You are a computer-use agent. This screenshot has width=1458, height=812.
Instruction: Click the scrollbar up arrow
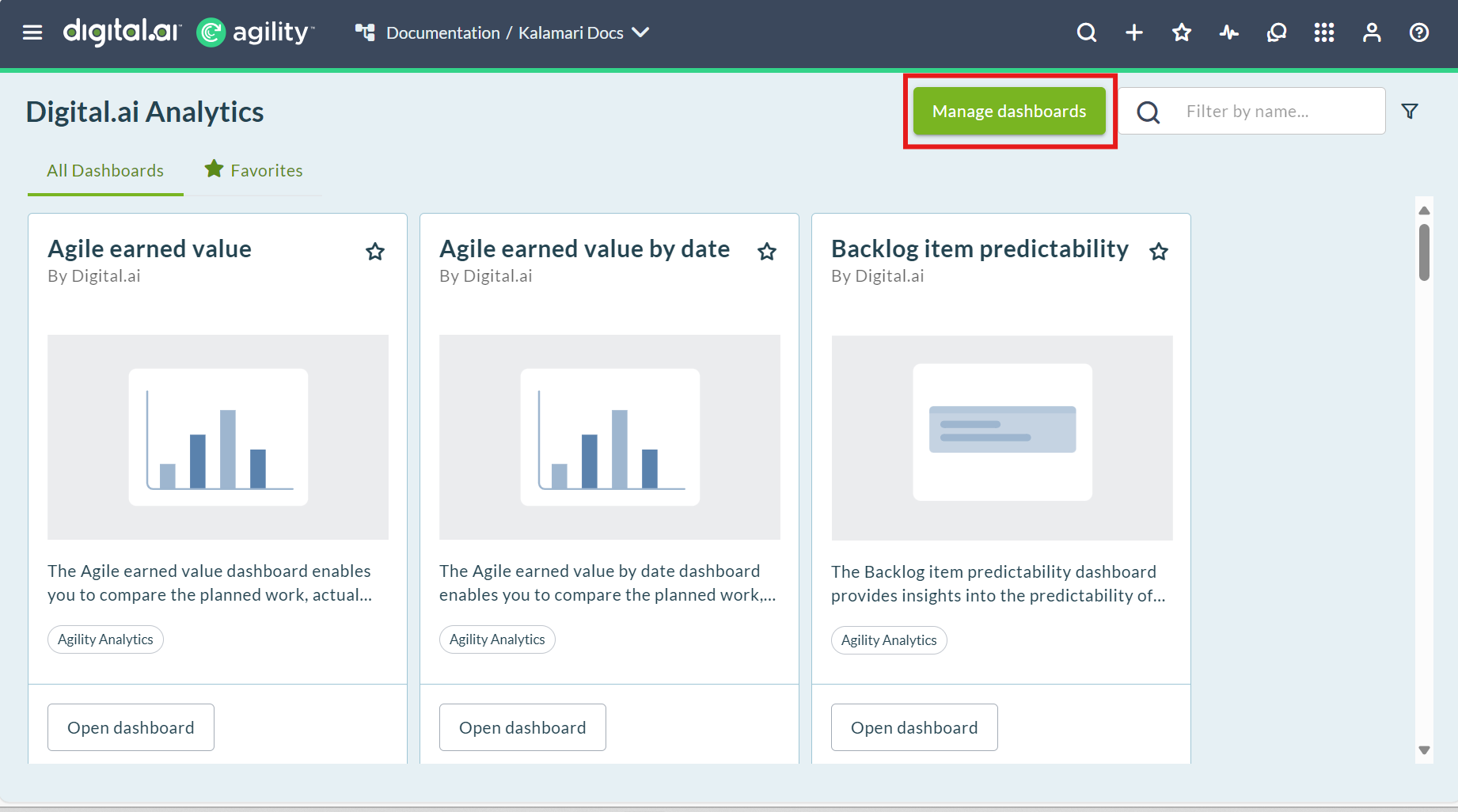coord(1424,211)
